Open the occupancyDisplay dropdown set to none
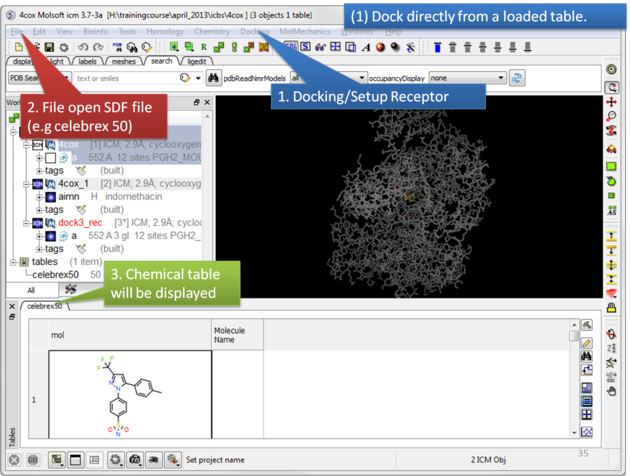The width and height of the screenshot is (630, 476). (x=465, y=78)
